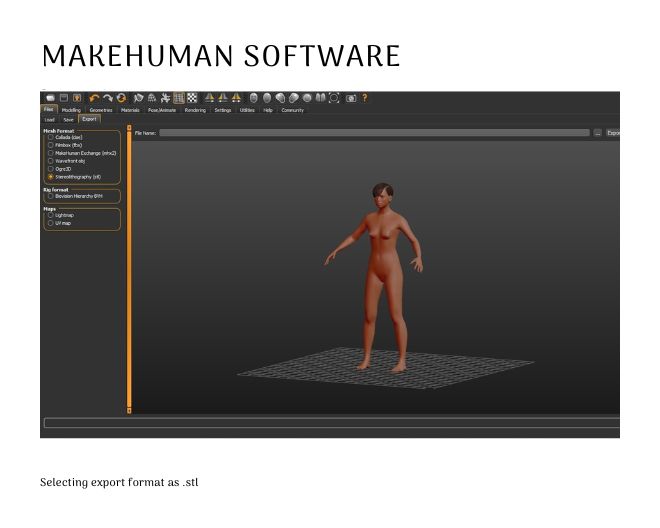Select Biovision Hierarchy BVH rig format
Screen dimensions: 660x528
point(75,196)
